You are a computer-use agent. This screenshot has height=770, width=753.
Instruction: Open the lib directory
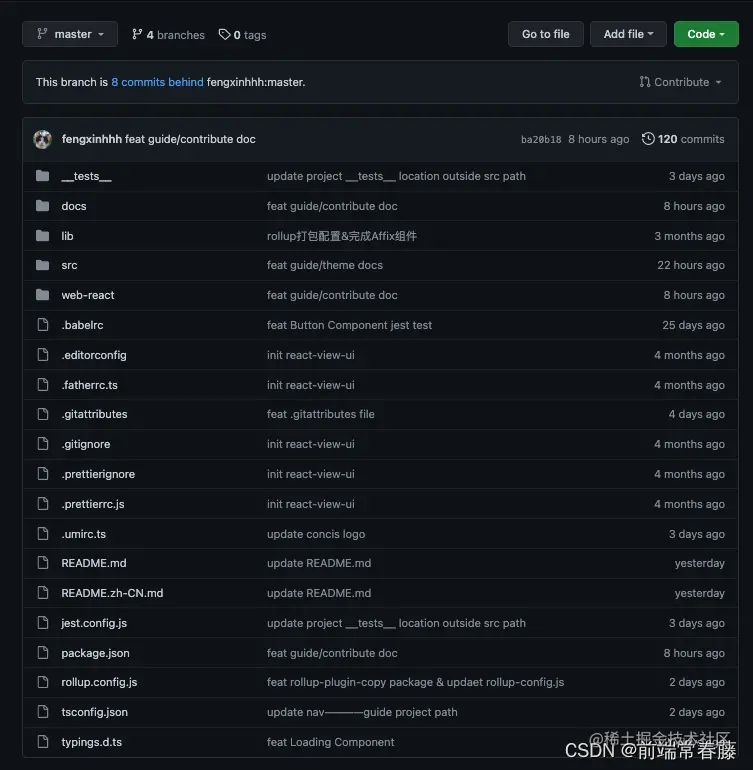[67, 236]
